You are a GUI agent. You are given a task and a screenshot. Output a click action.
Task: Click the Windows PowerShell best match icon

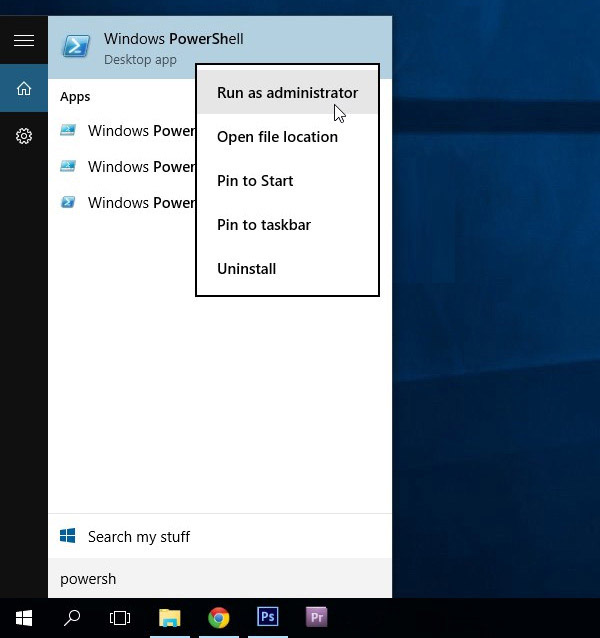(x=76, y=46)
